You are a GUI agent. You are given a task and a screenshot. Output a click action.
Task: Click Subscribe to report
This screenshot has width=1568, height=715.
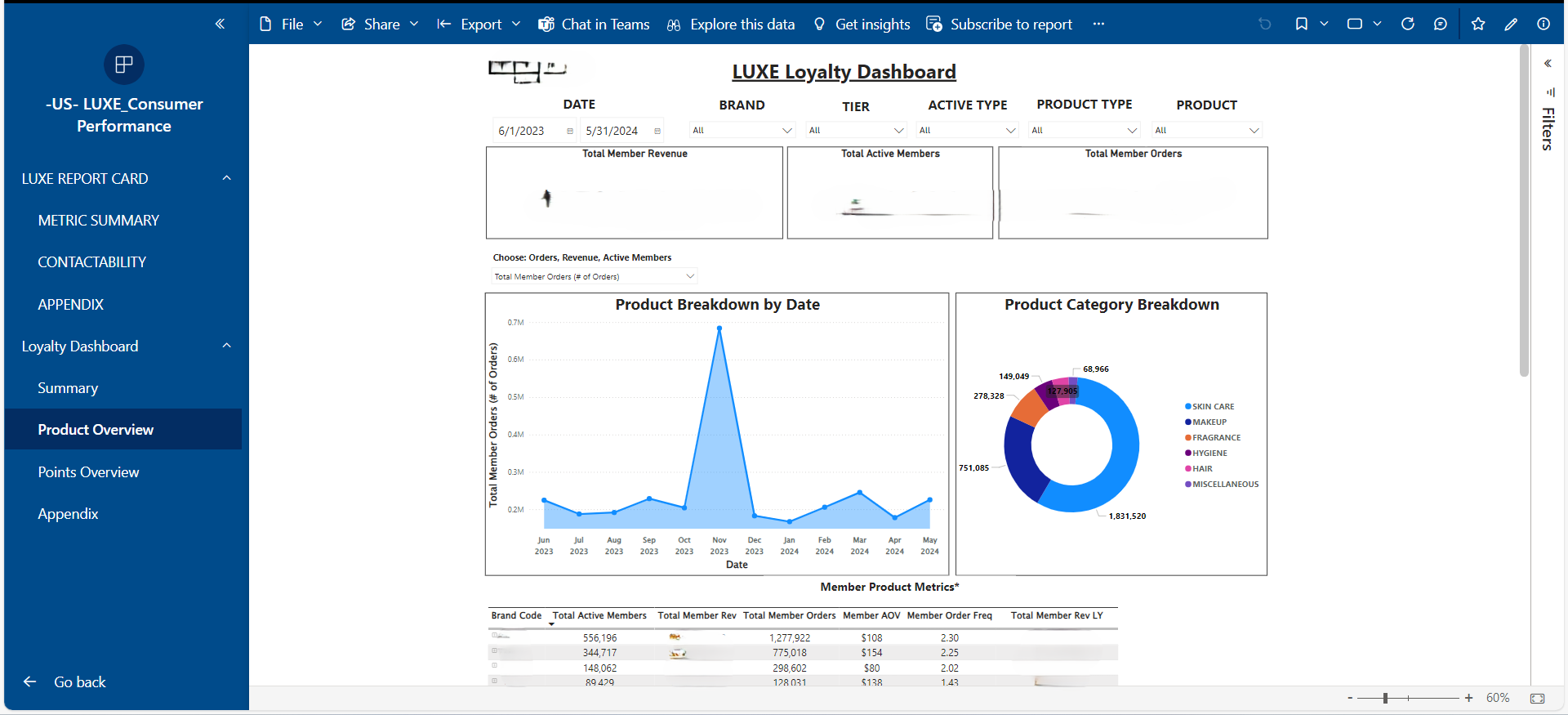(1000, 25)
